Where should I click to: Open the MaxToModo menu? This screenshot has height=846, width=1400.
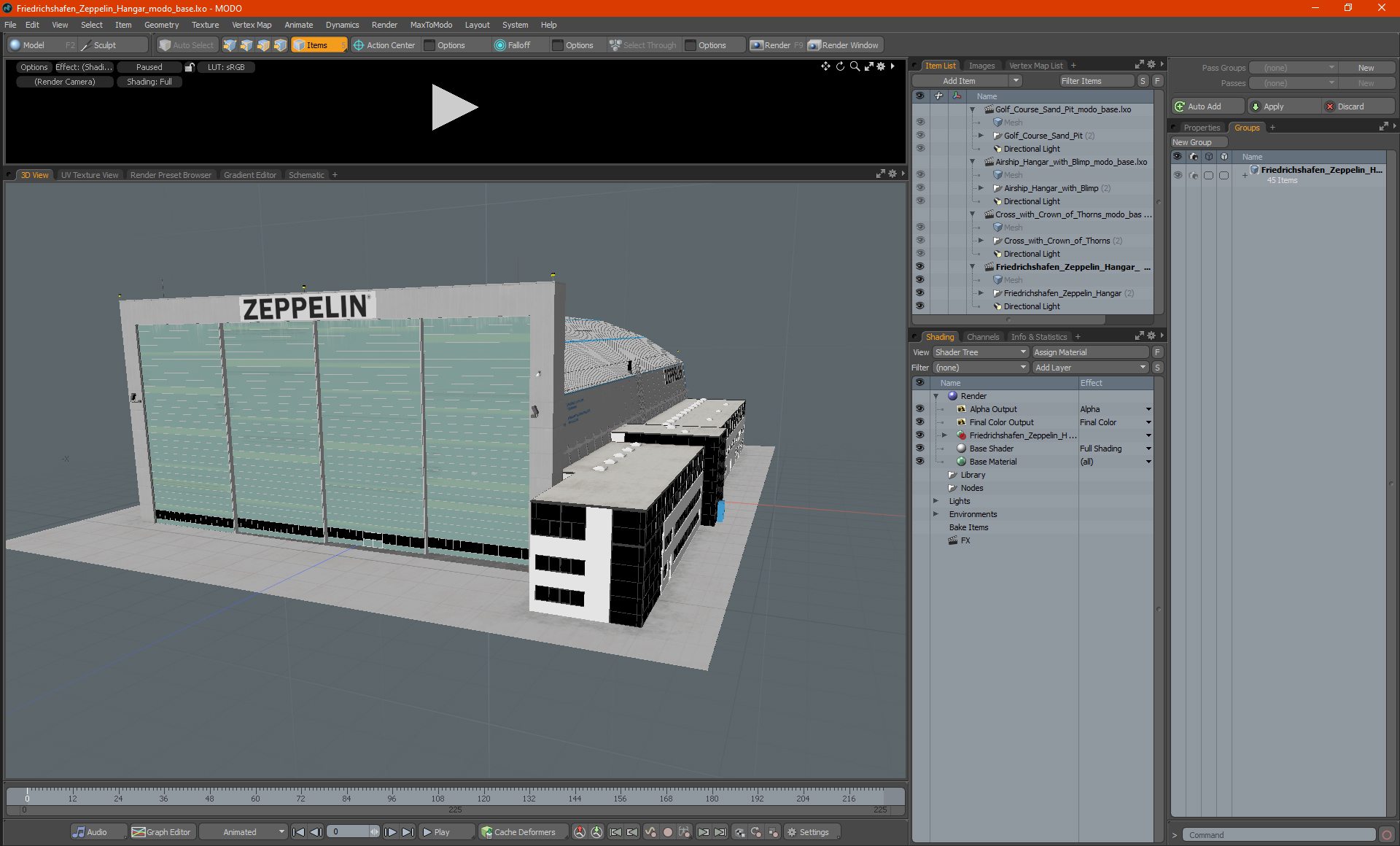click(x=431, y=25)
